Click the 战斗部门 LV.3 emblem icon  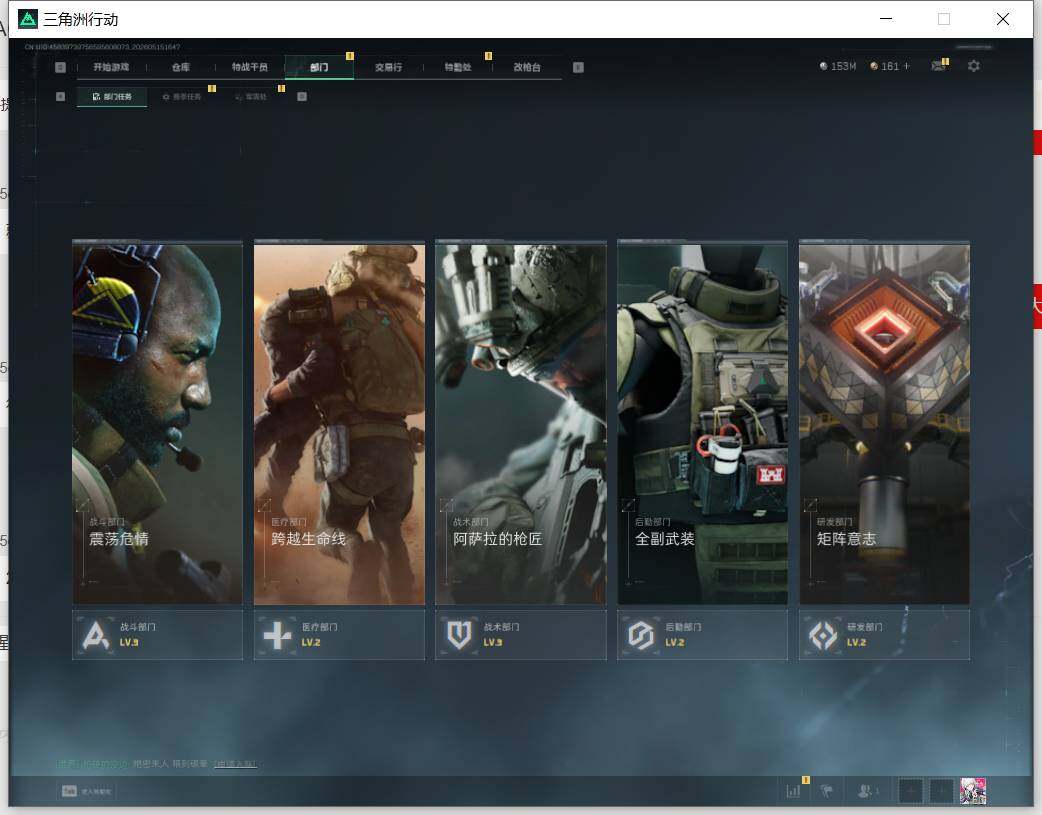pos(96,635)
